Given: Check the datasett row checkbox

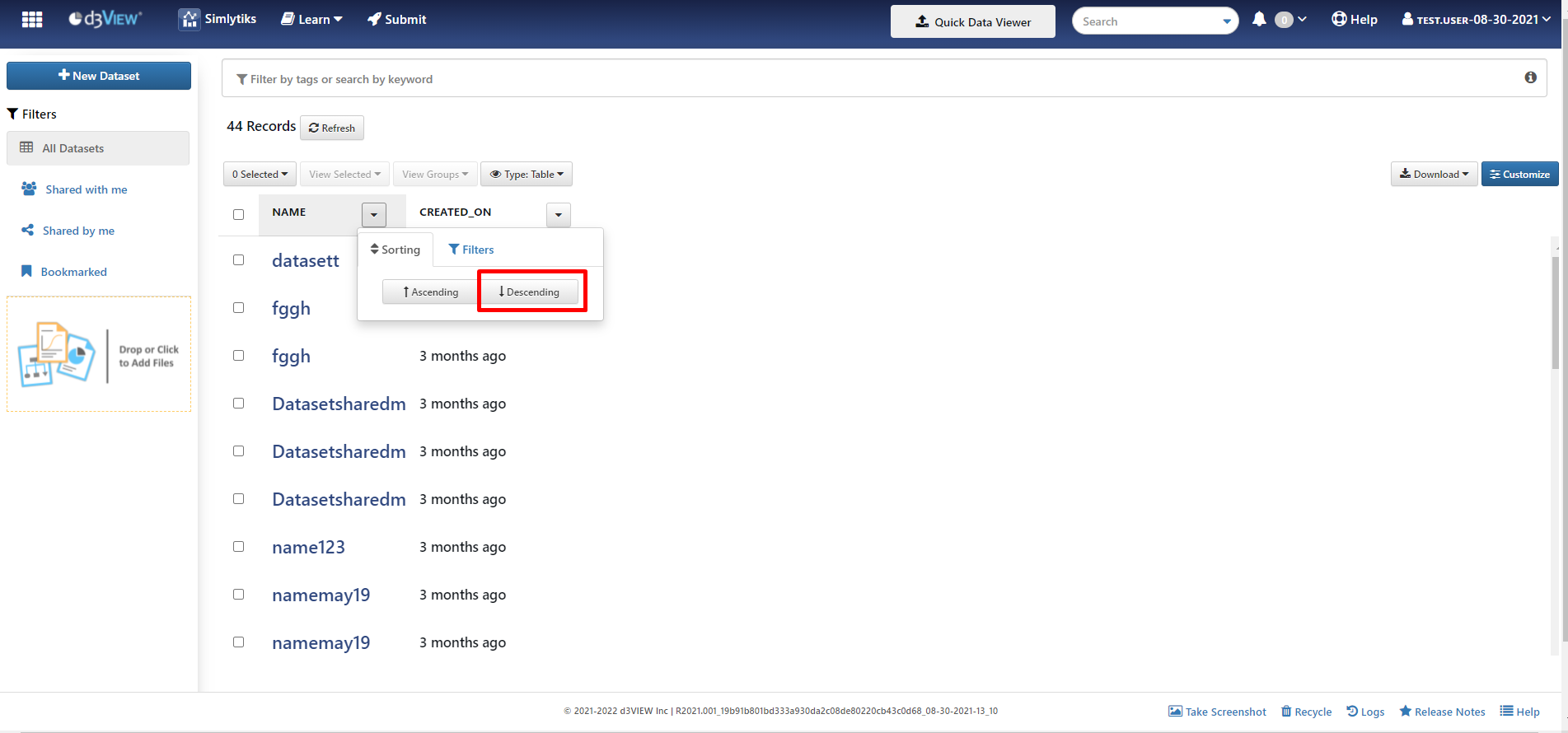Looking at the screenshot, I should point(239,260).
